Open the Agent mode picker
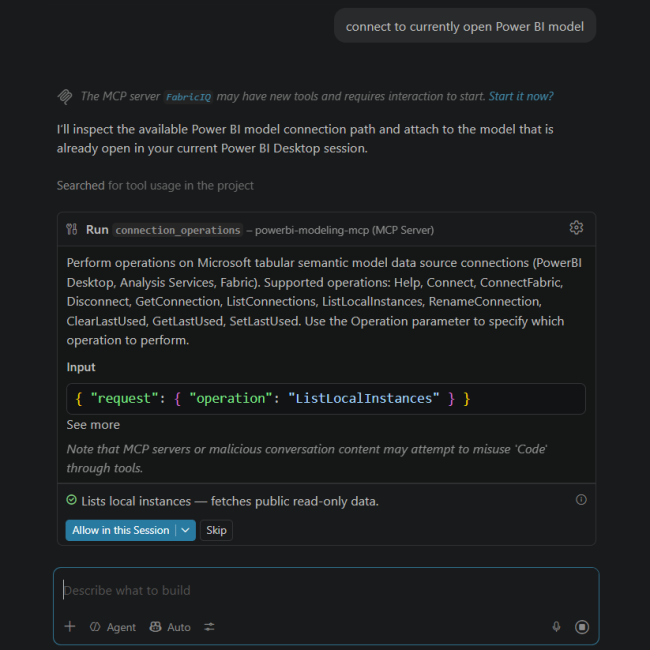Image resolution: width=650 pixels, height=650 pixels. click(113, 627)
